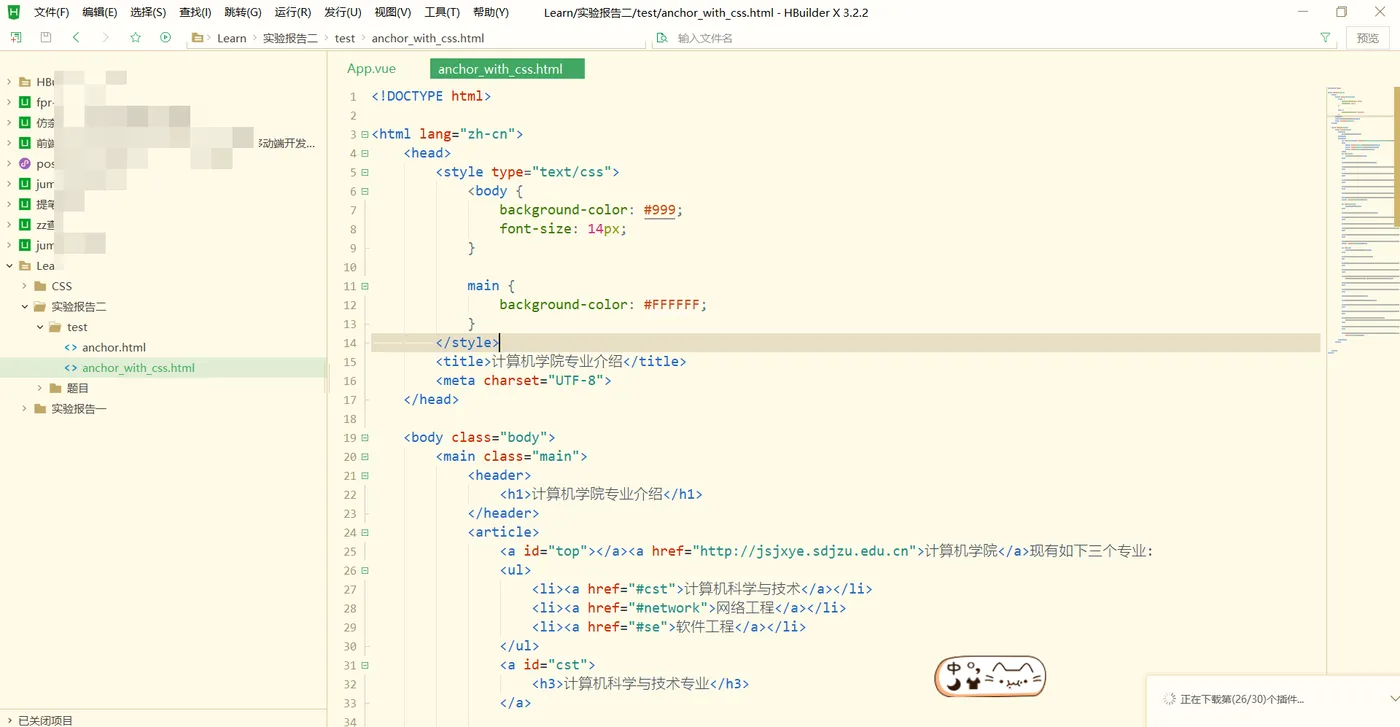1400x727 pixels.
Task: Open anchor.html in the project tree
Action: pyautogui.click(x=114, y=347)
